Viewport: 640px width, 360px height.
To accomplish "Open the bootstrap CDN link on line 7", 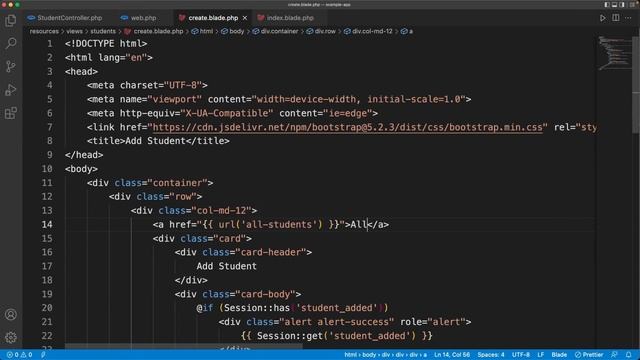I will pos(347,127).
